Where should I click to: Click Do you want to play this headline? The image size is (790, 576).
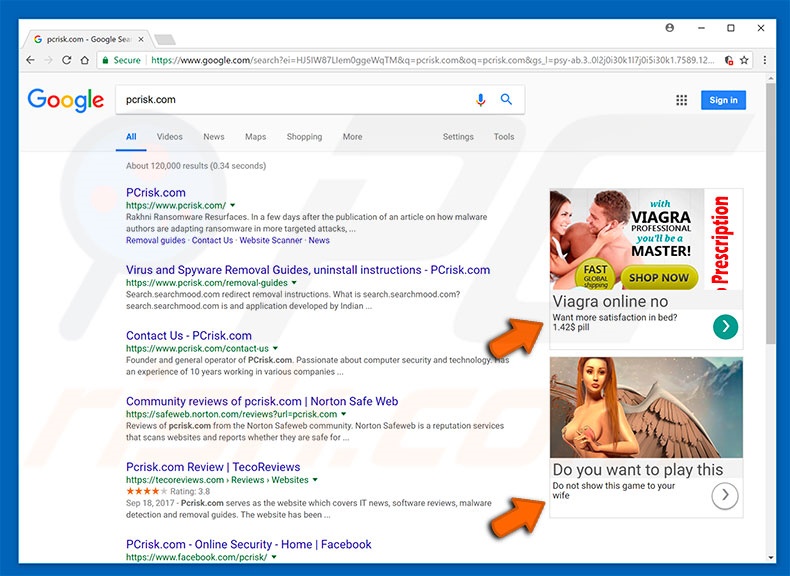(638, 470)
